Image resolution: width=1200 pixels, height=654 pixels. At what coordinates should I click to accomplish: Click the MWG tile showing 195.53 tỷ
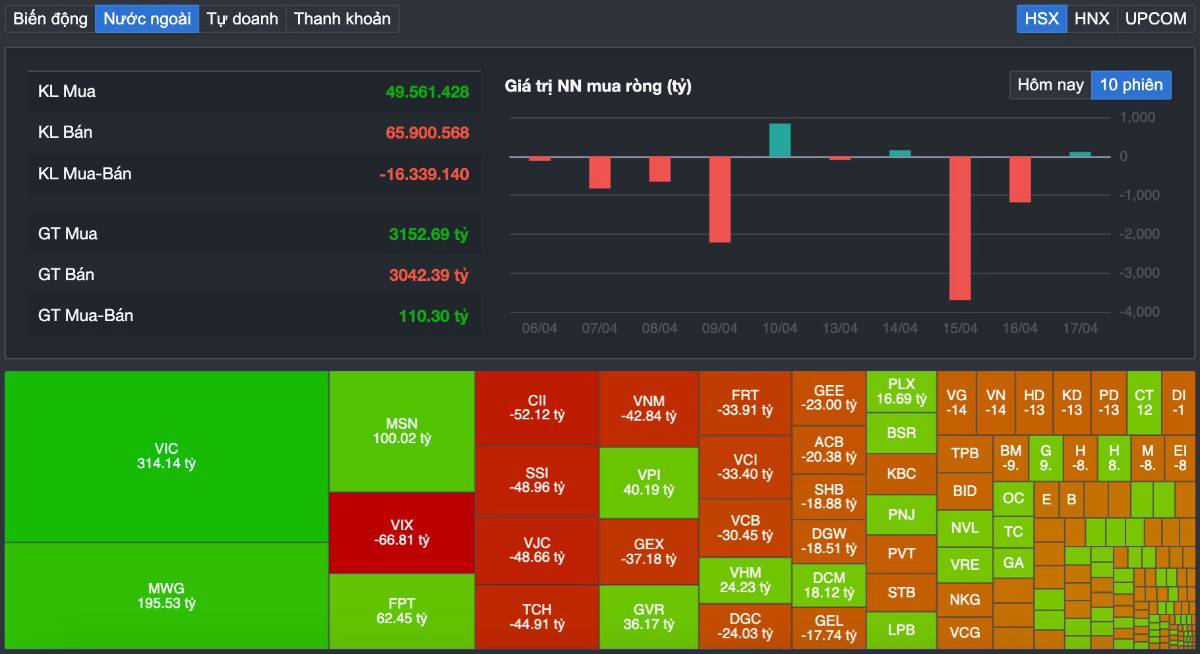coord(166,596)
